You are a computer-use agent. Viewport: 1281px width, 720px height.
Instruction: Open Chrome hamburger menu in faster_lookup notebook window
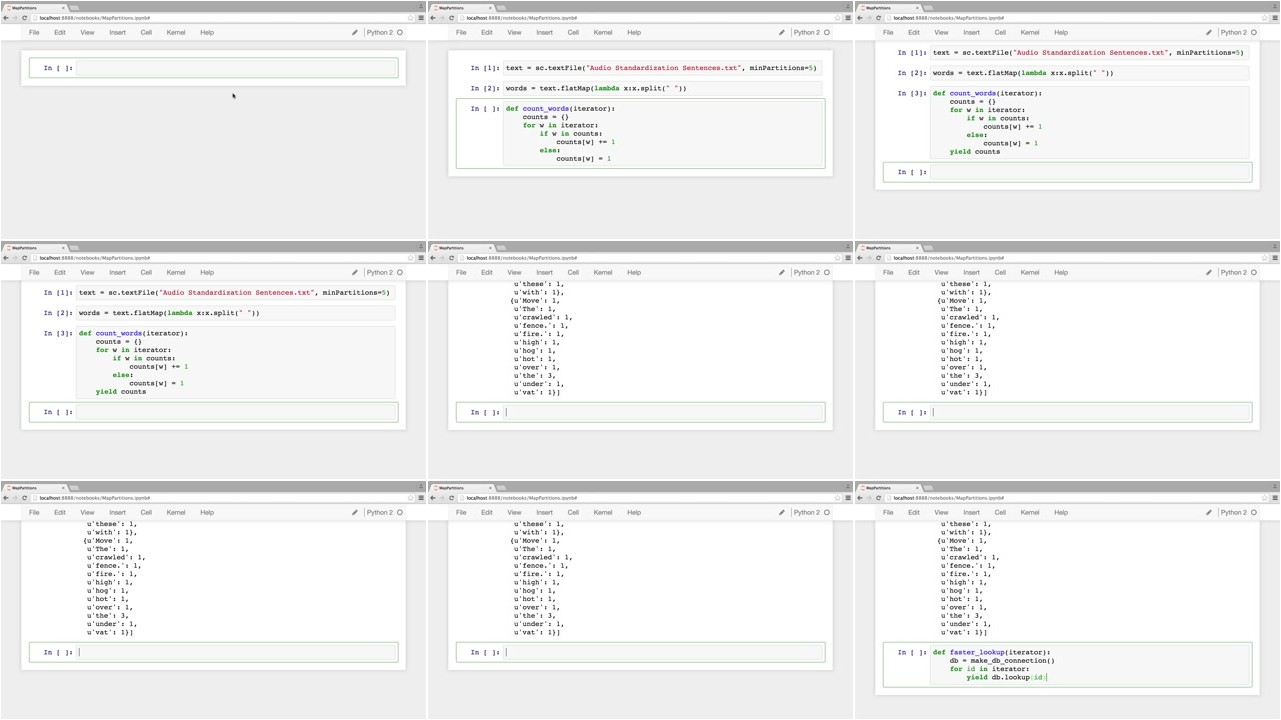(1274, 498)
